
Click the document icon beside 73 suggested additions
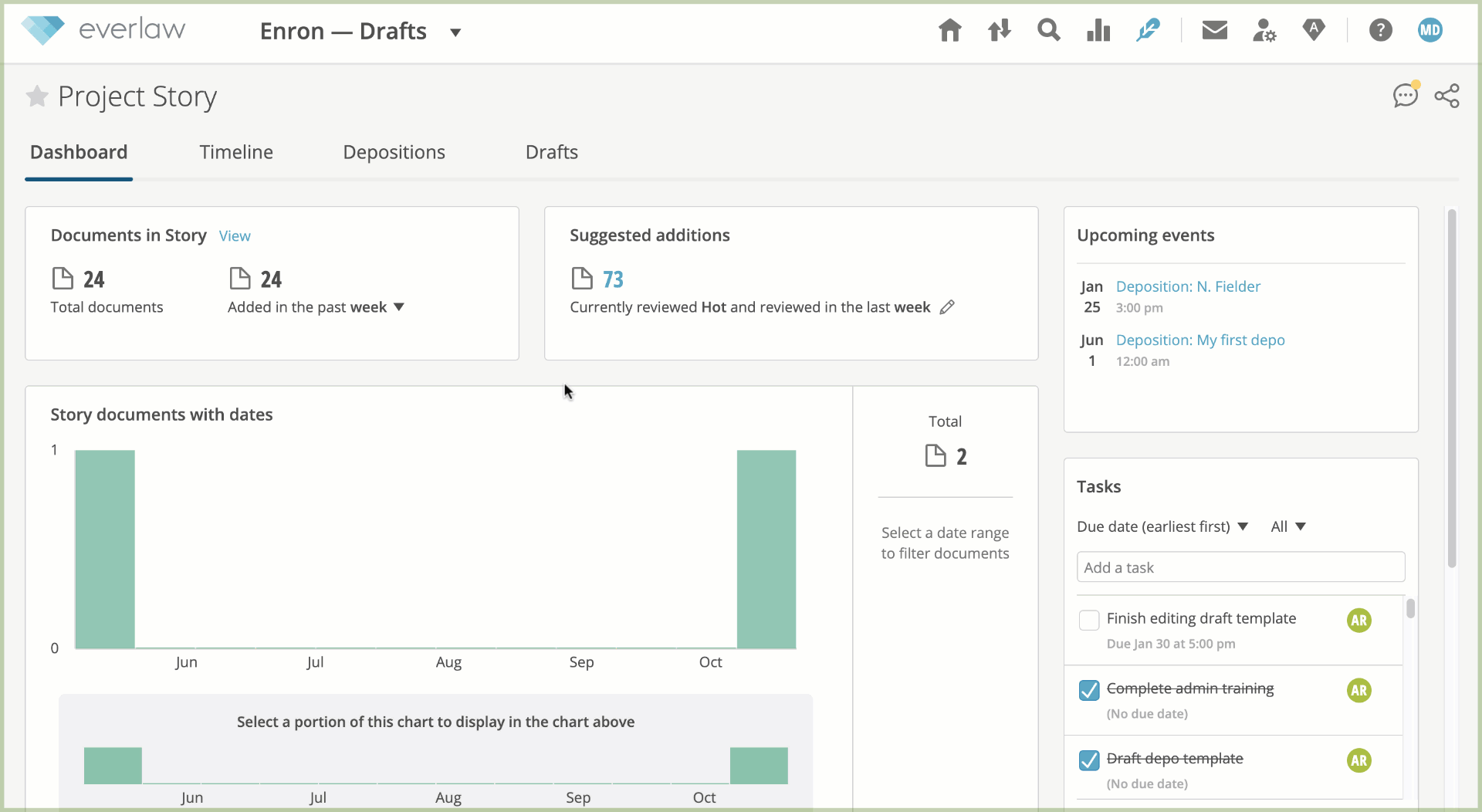pyautogui.click(x=582, y=278)
